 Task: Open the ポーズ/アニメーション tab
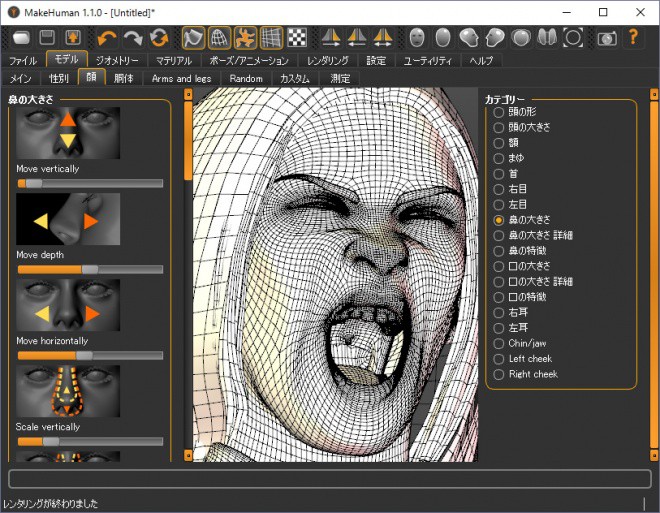[249, 61]
